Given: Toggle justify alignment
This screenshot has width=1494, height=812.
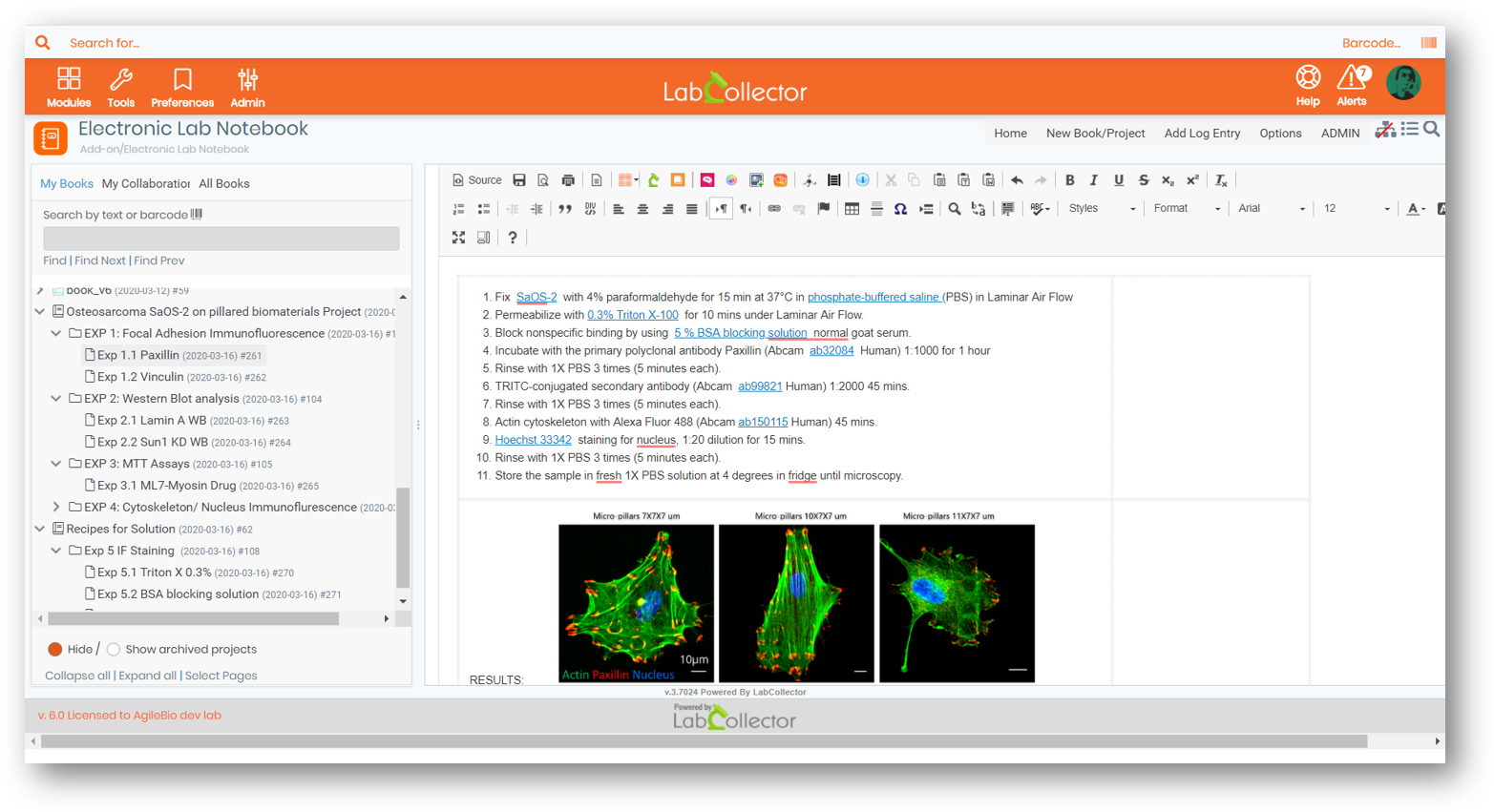Looking at the screenshot, I should click(692, 209).
